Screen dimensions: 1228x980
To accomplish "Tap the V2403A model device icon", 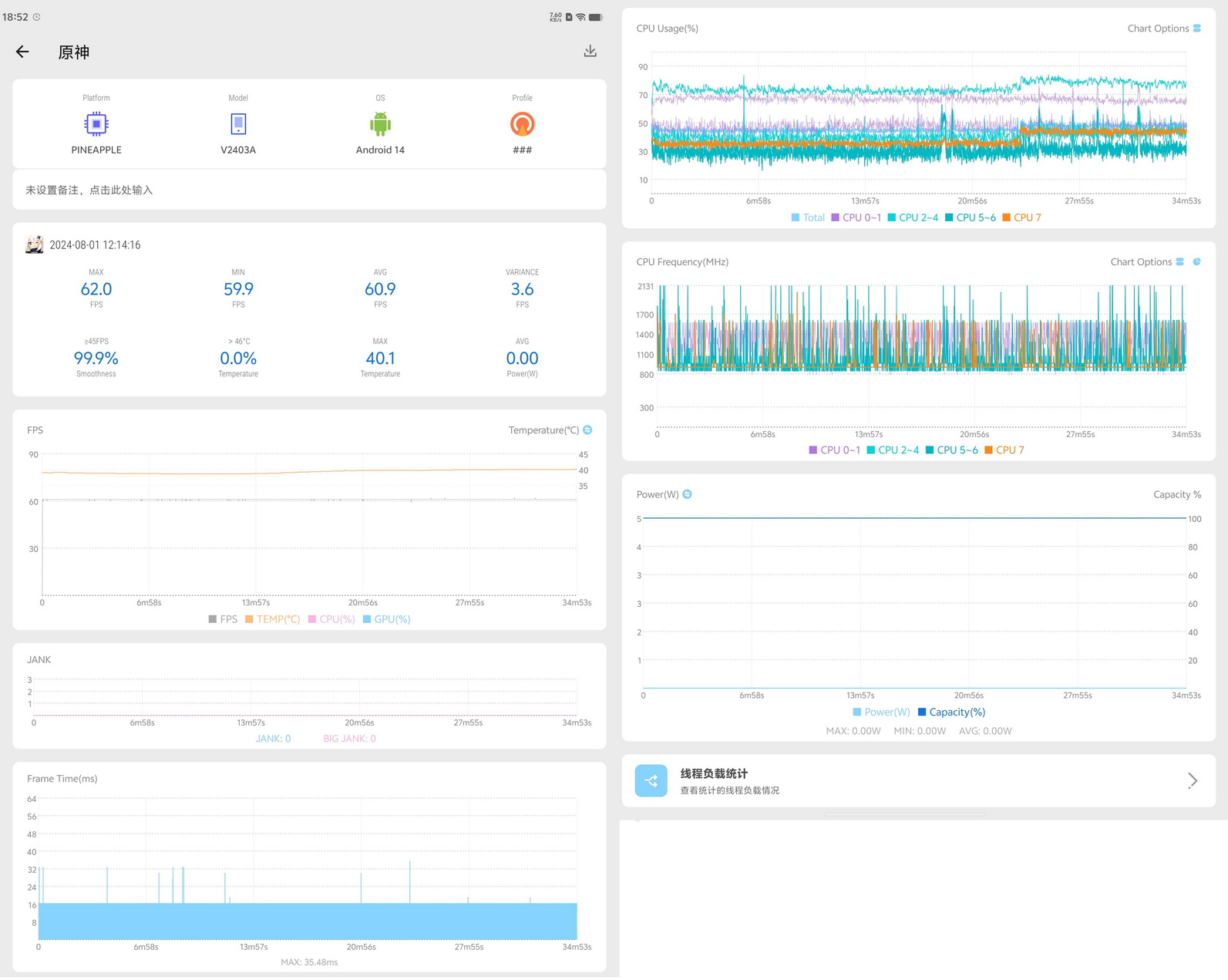I will (x=238, y=123).
